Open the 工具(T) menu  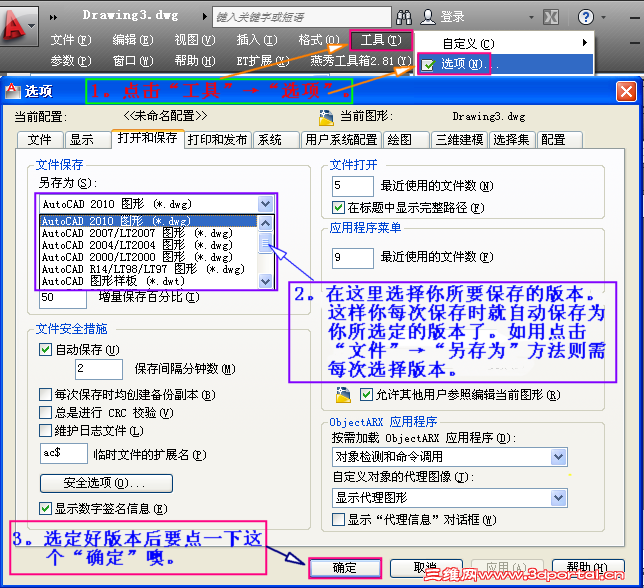381,40
